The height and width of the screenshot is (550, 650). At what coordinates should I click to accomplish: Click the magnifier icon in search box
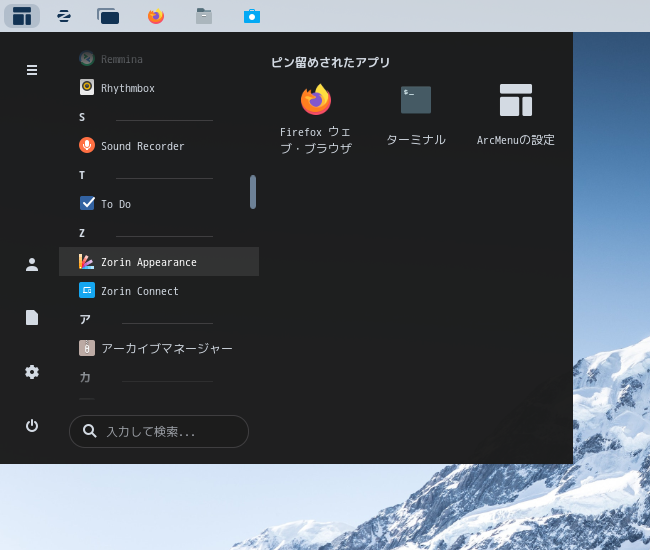[x=90, y=431]
